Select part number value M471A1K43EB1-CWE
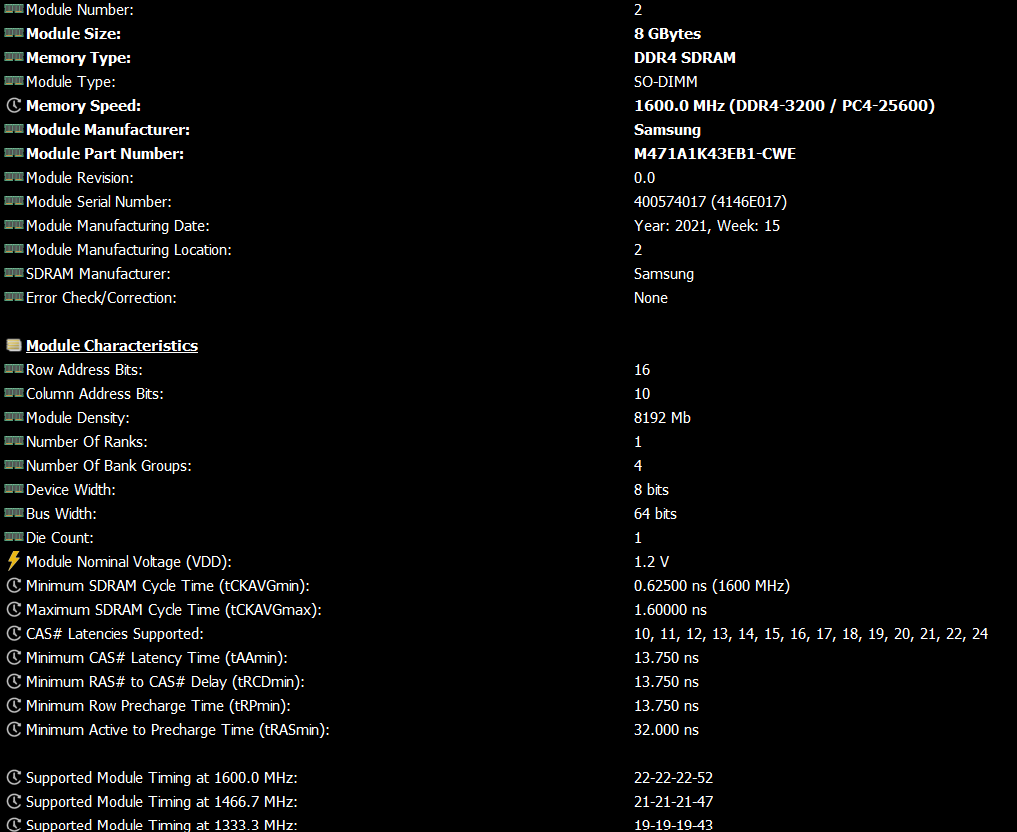 715,154
